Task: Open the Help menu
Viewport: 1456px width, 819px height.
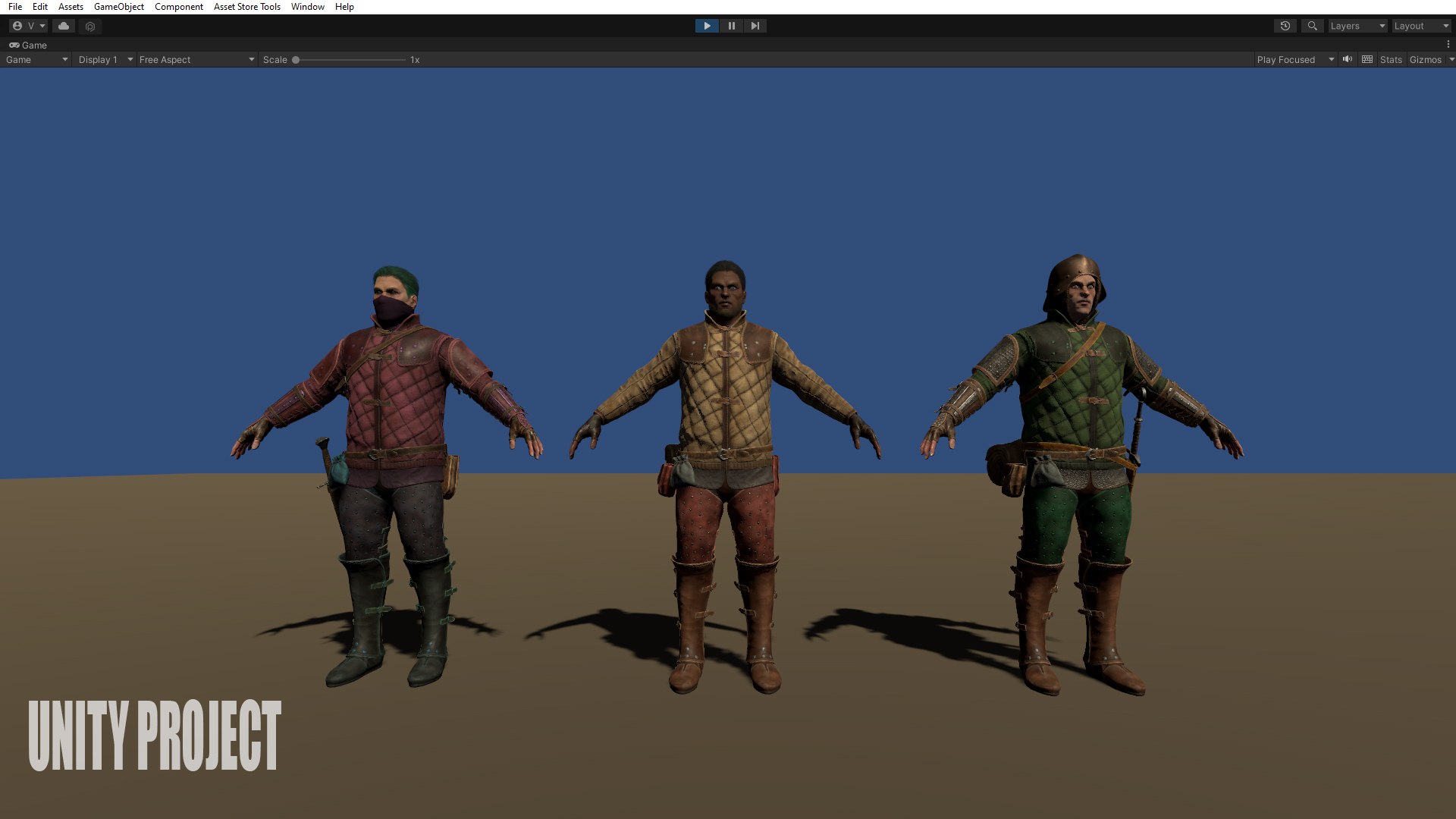Action: coord(344,7)
